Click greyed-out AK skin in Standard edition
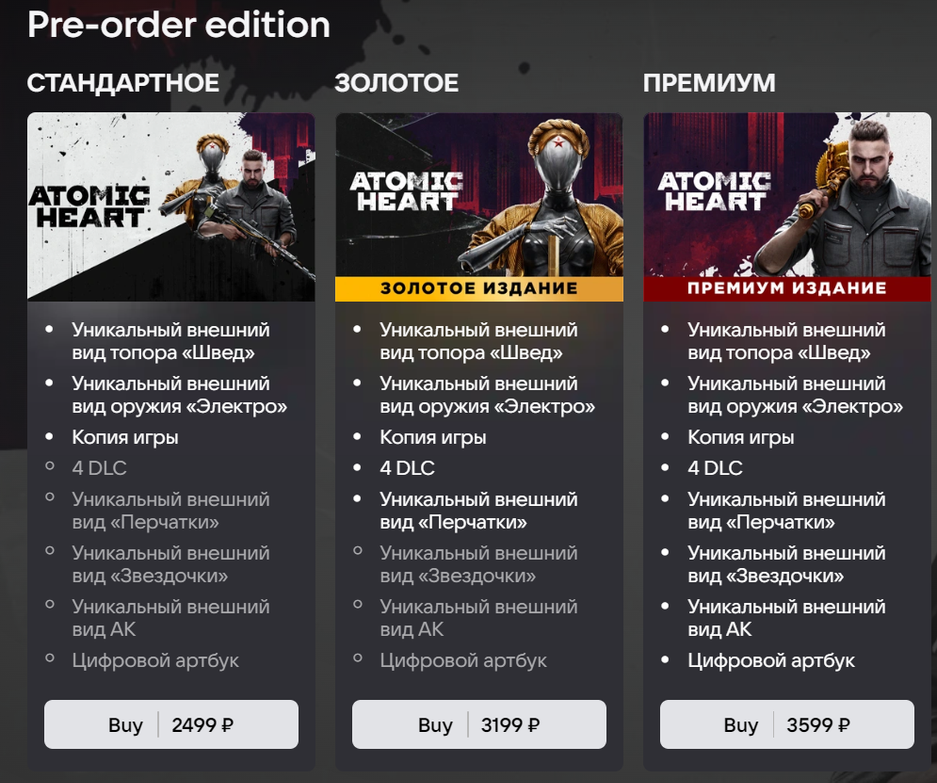 (171, 618)
